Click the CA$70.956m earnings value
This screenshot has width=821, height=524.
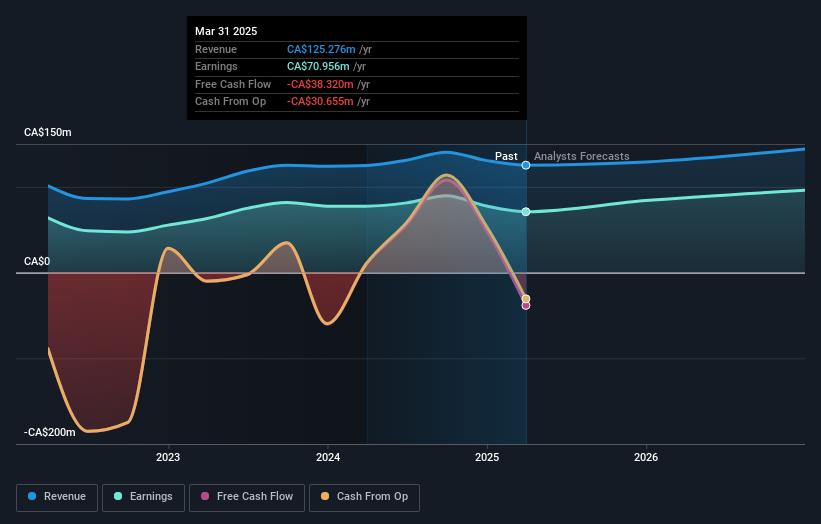pos(318,66)
